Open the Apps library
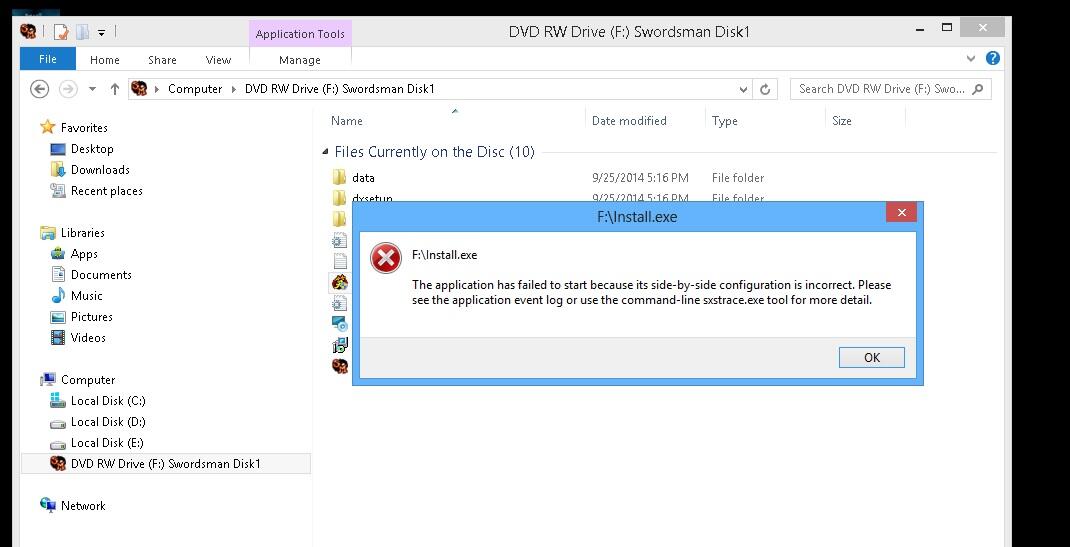Viewport: 1070px width, 547px height. pyautogui.click(x=84, y=254)
